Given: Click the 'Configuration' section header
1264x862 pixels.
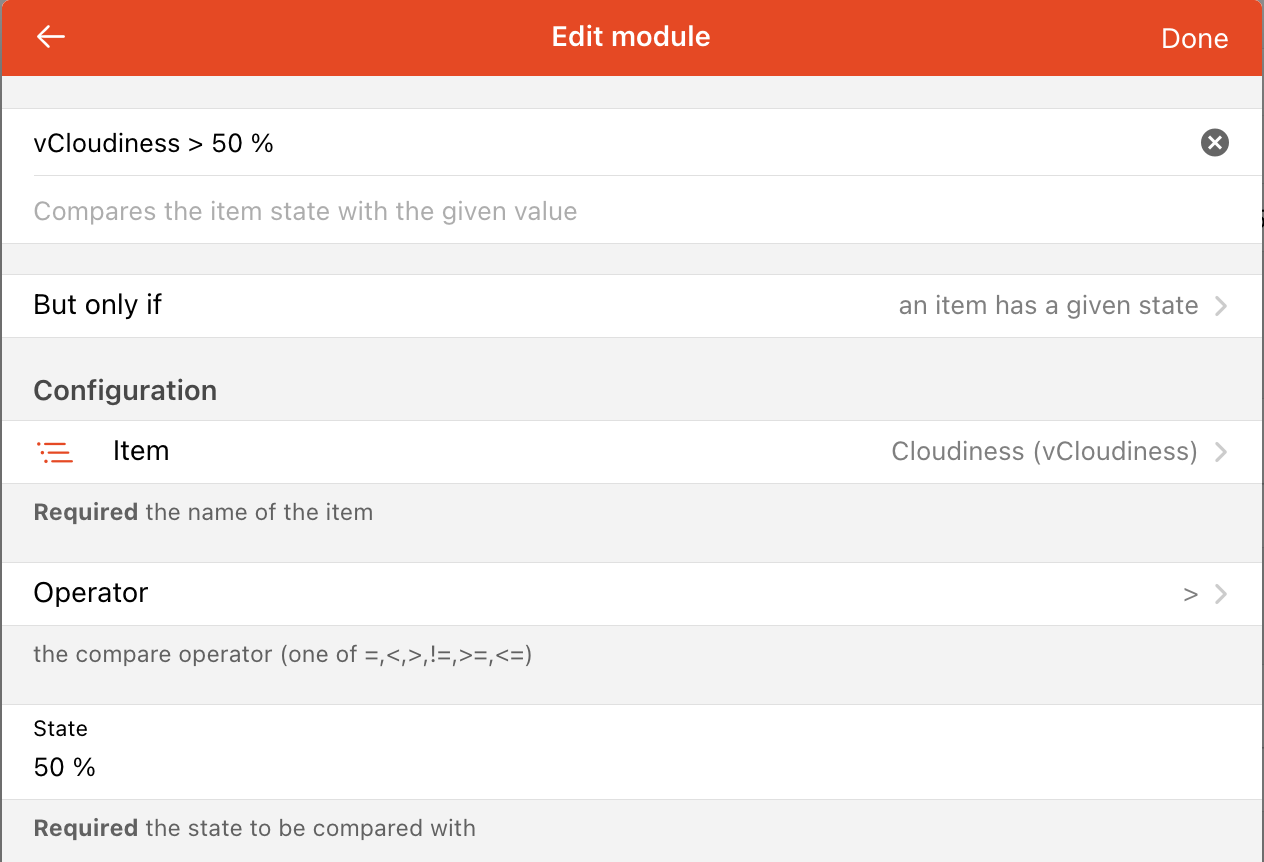Looking at the screenshot, I should click(125, 390).
